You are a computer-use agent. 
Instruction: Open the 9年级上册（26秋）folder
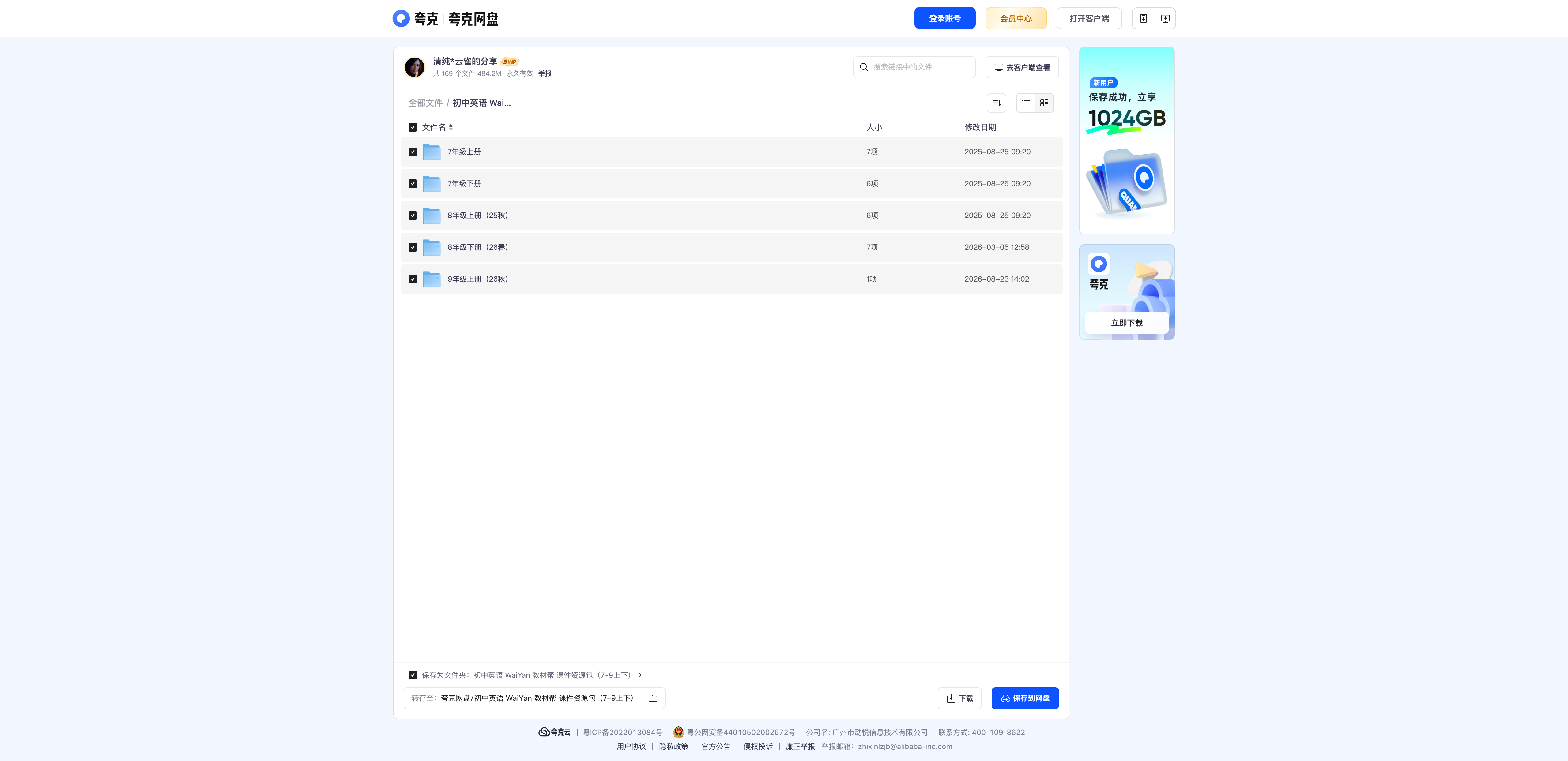pos(477,279)
